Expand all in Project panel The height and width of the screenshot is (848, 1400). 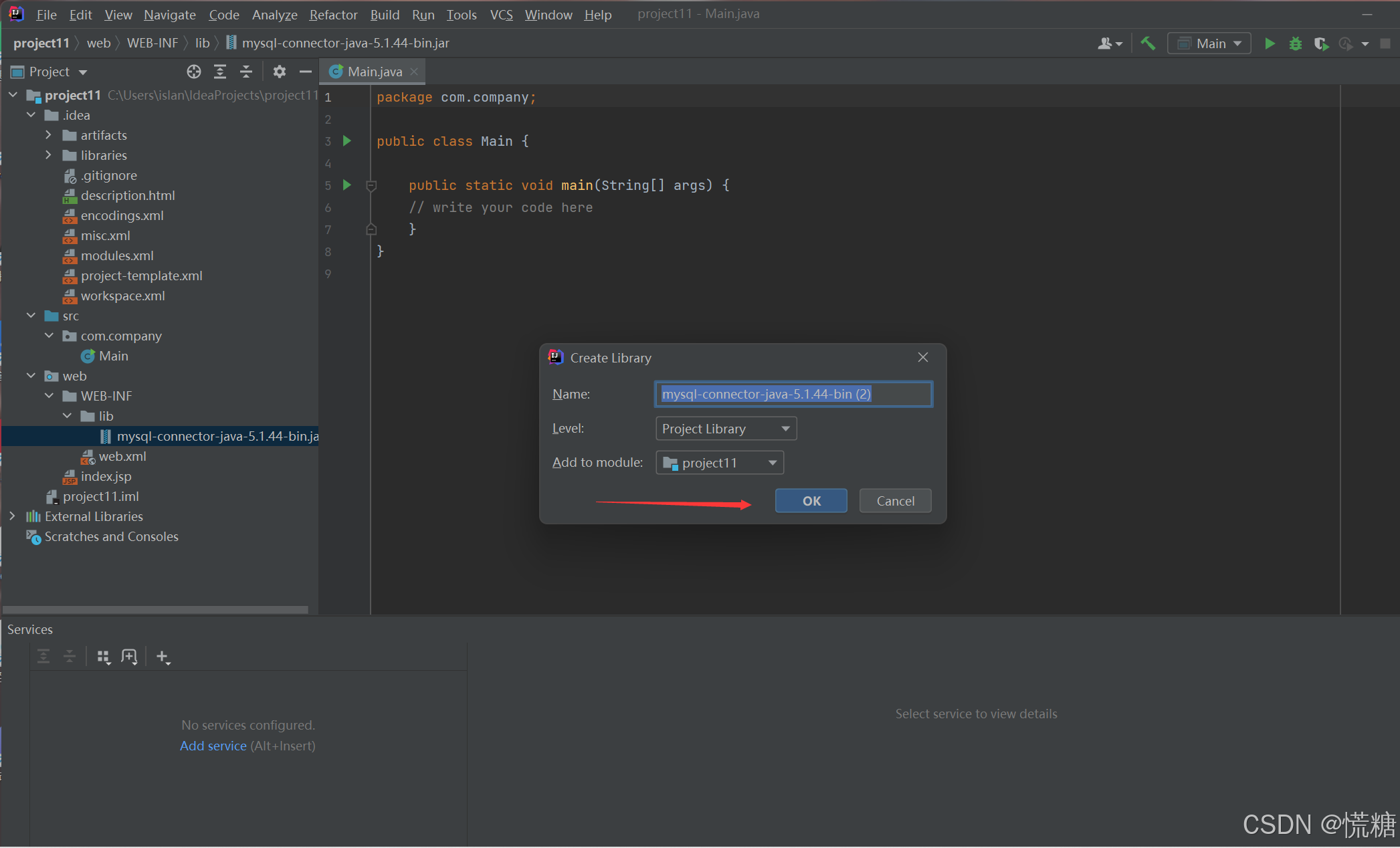coord(220,72)
